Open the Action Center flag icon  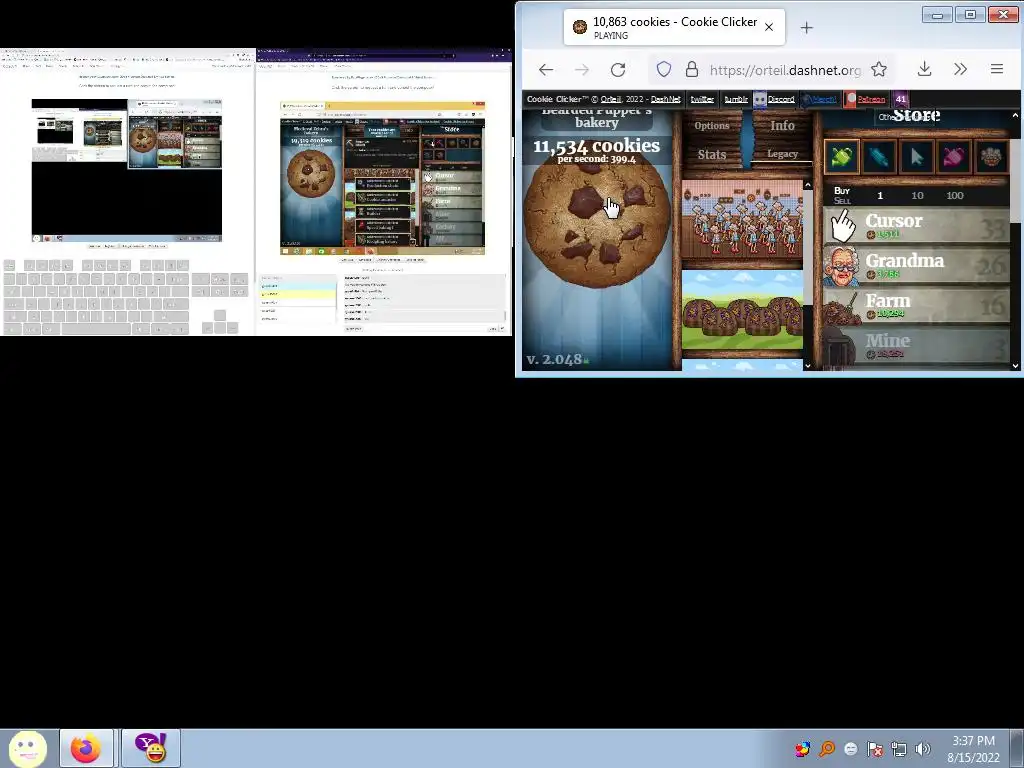[x=875, y=749]
